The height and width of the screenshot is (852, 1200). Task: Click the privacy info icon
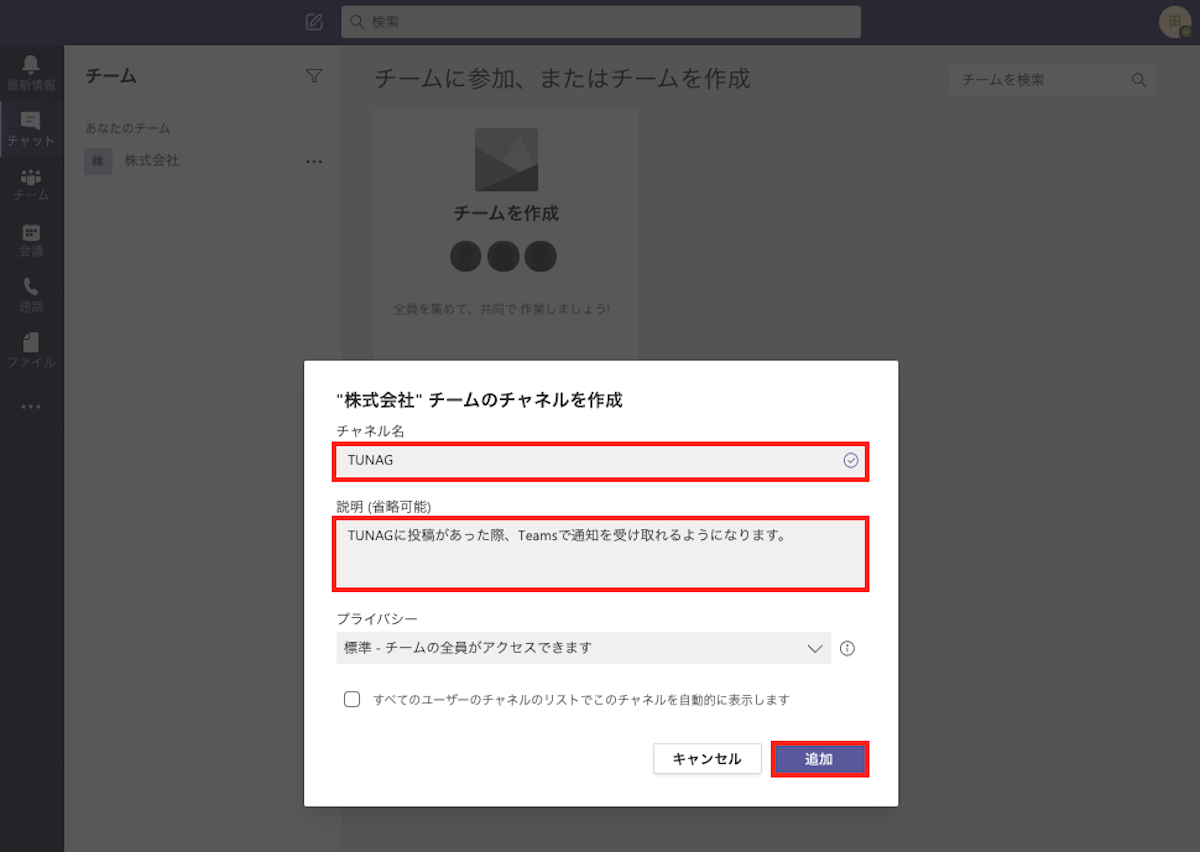pos(848,648)
